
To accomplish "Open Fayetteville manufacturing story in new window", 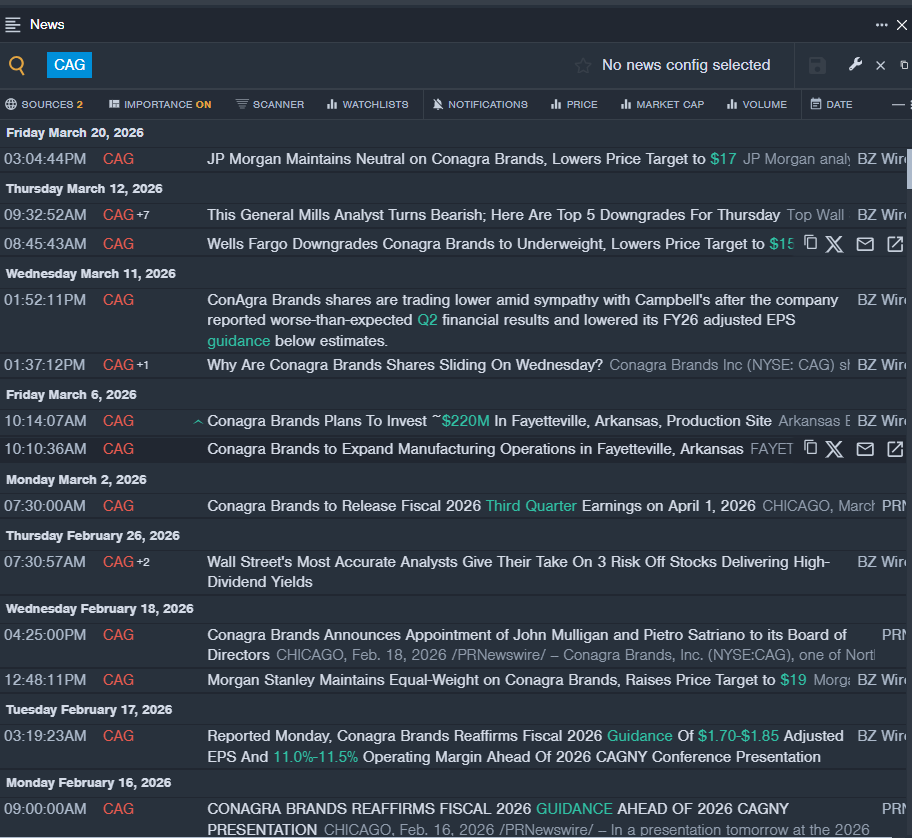I will click(x=895, y=449).
